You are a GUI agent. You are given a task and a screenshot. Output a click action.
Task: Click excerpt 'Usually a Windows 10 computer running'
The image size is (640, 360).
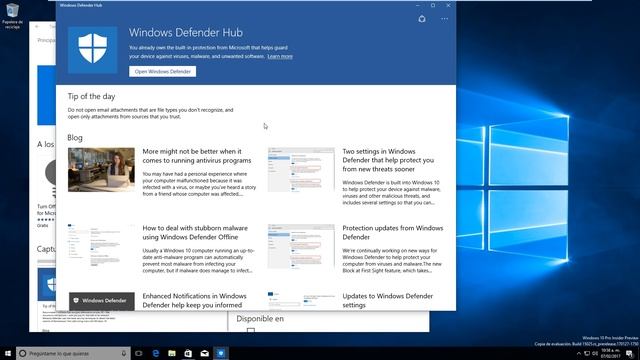[x=198, y=260]
